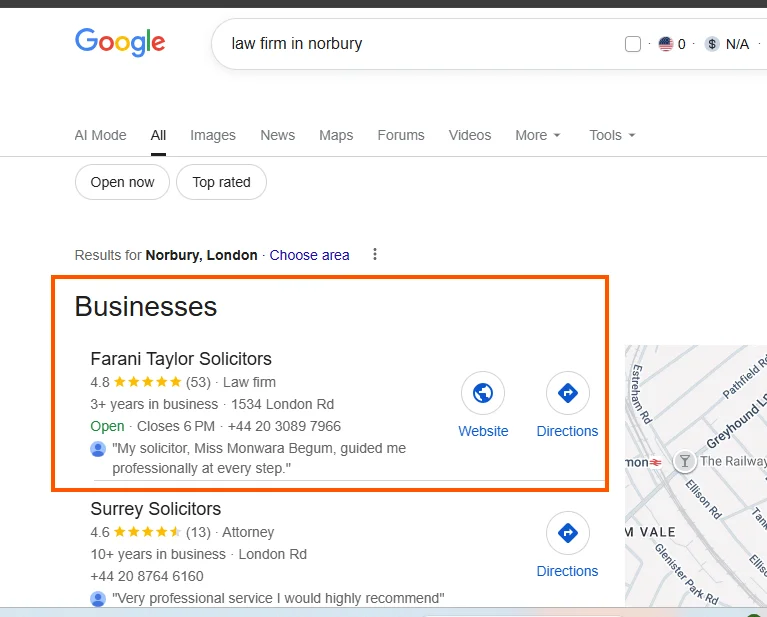Expand the More dropdown menu
This screenshot has height=617, width=767.
point(538,135)
